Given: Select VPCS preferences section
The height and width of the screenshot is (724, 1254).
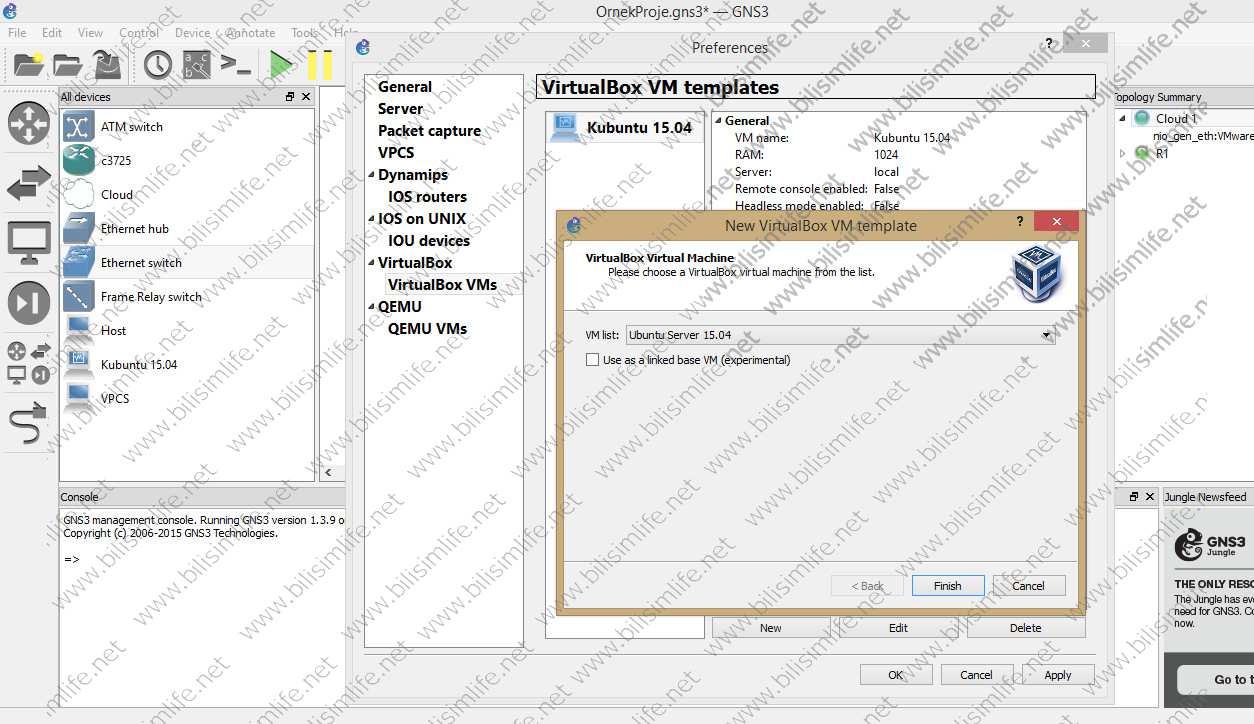Looking at the screenshot, I should click(x=396, y=153).
